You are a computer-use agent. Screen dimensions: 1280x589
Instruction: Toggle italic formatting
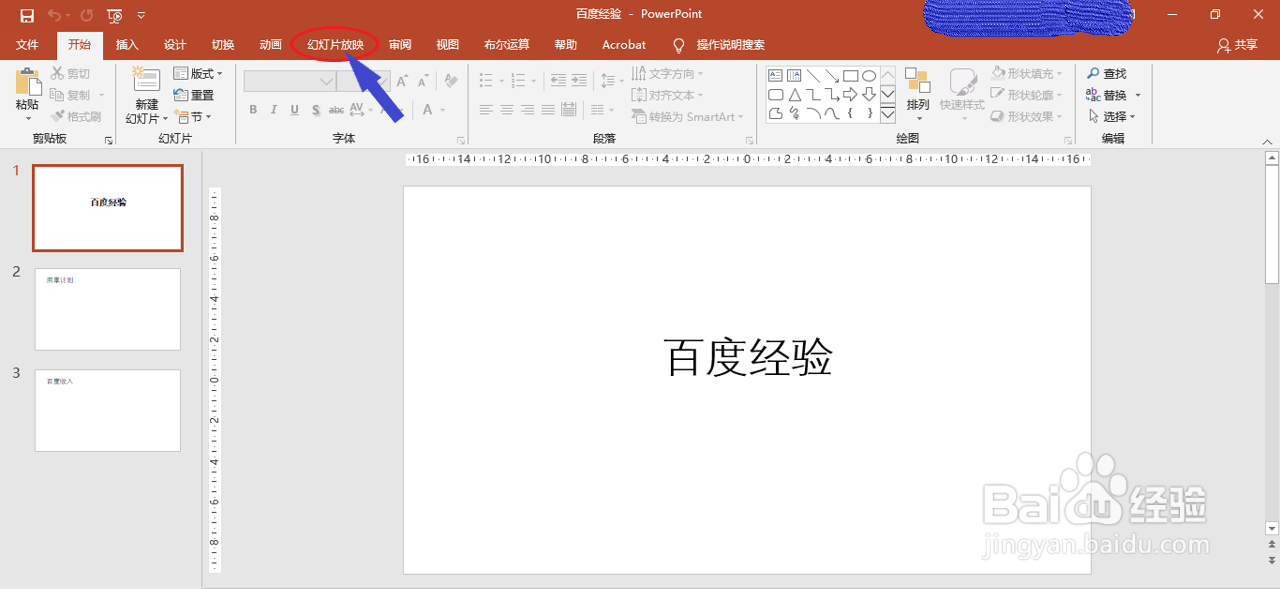[274, 110]
